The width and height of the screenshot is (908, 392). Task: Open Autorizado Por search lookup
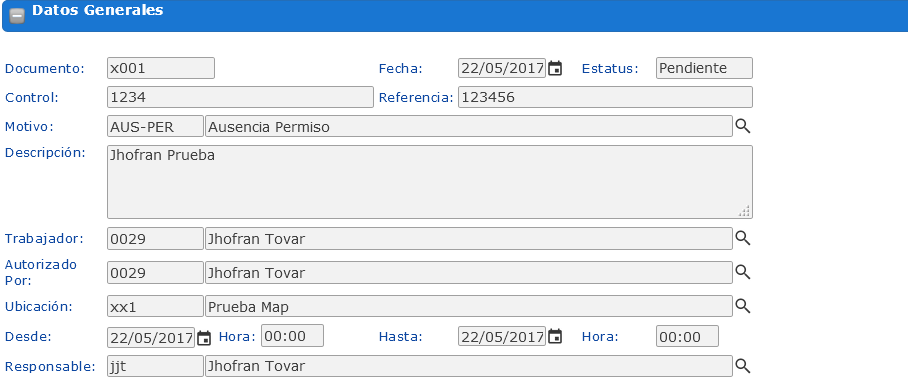pyautogui.click(x=742, y=272)
